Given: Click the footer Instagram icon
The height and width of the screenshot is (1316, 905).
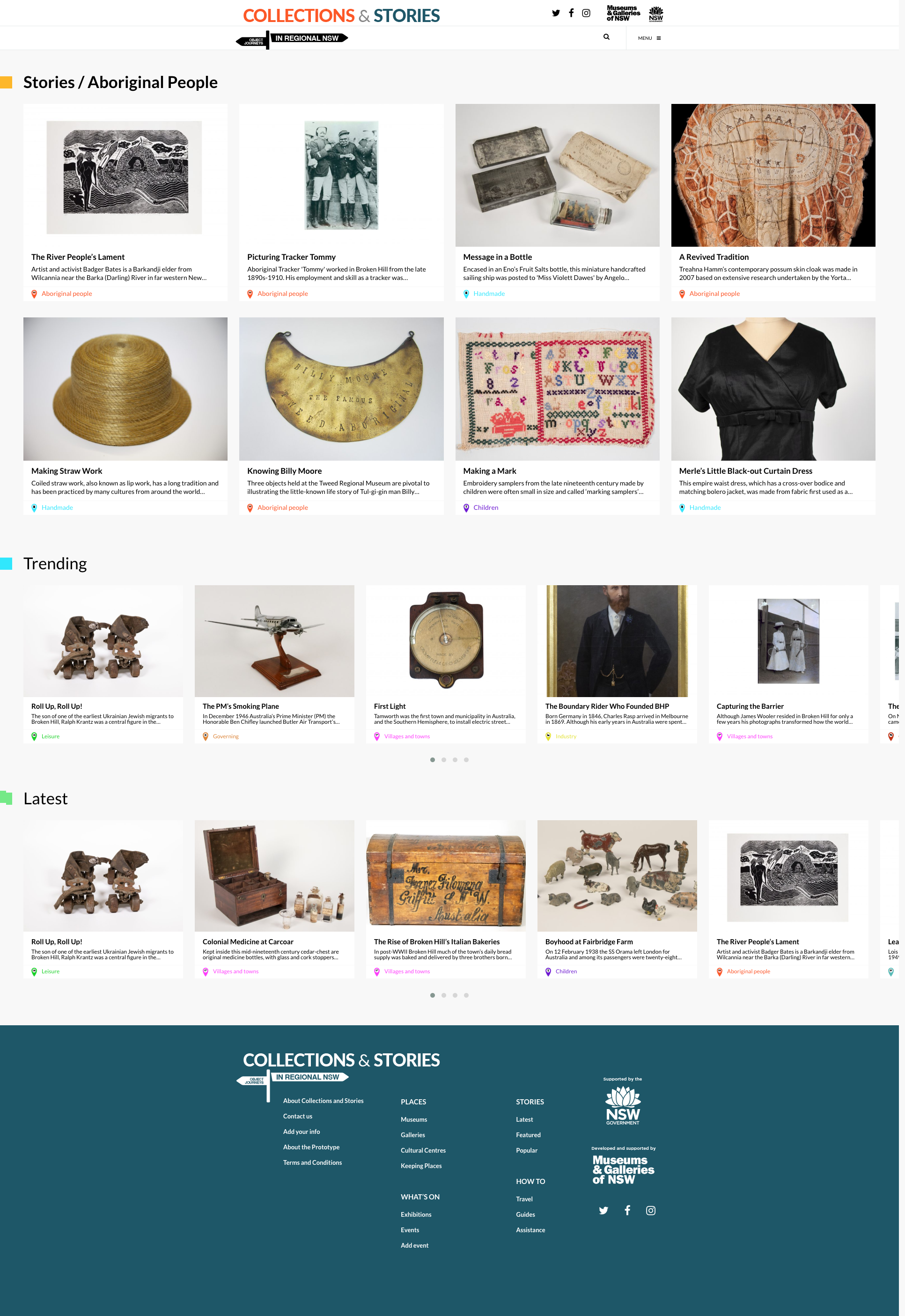Looking at the screenshot, I should click(x=651, y=1210).
